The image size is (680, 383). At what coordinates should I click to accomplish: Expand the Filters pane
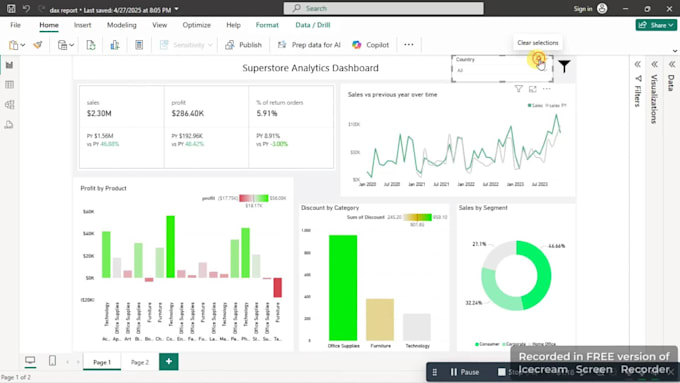point(638,65)
